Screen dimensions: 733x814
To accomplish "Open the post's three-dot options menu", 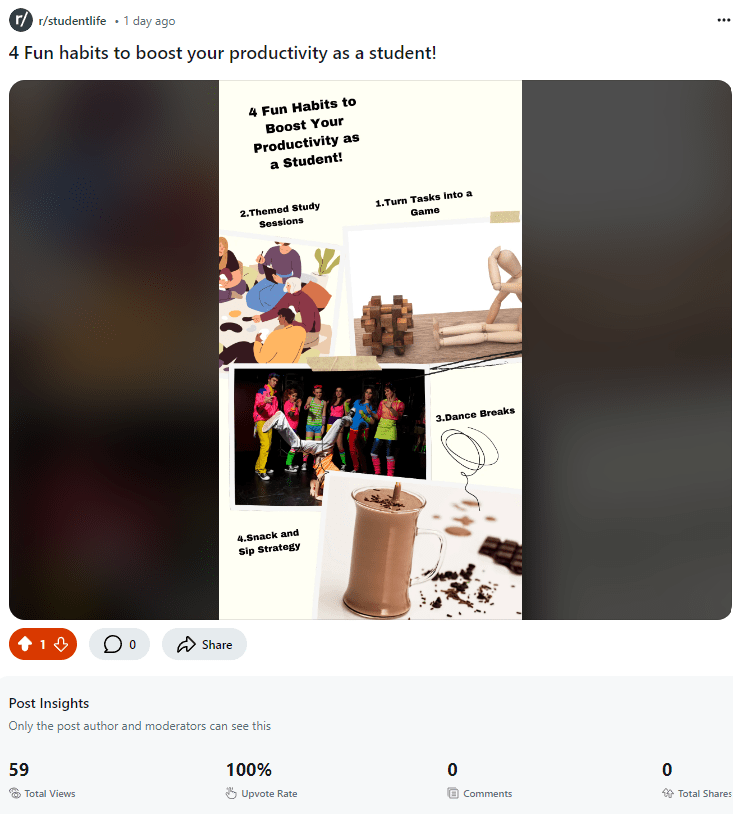I will [724, 20].
